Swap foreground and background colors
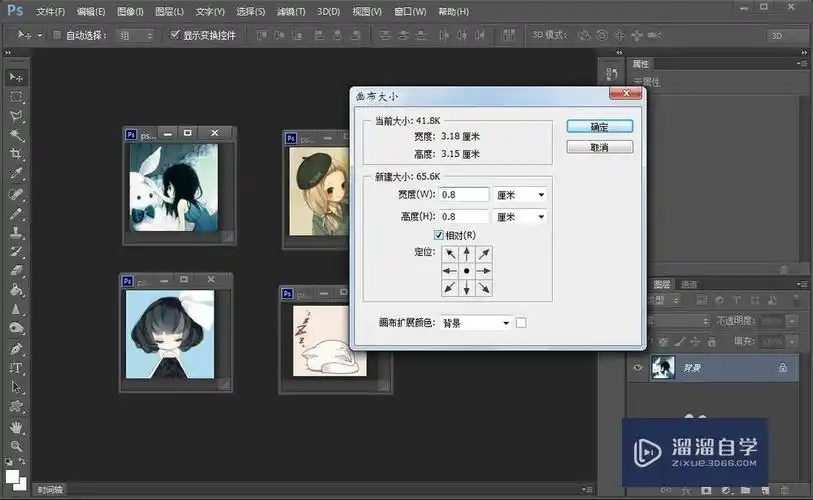 point(22,461)
